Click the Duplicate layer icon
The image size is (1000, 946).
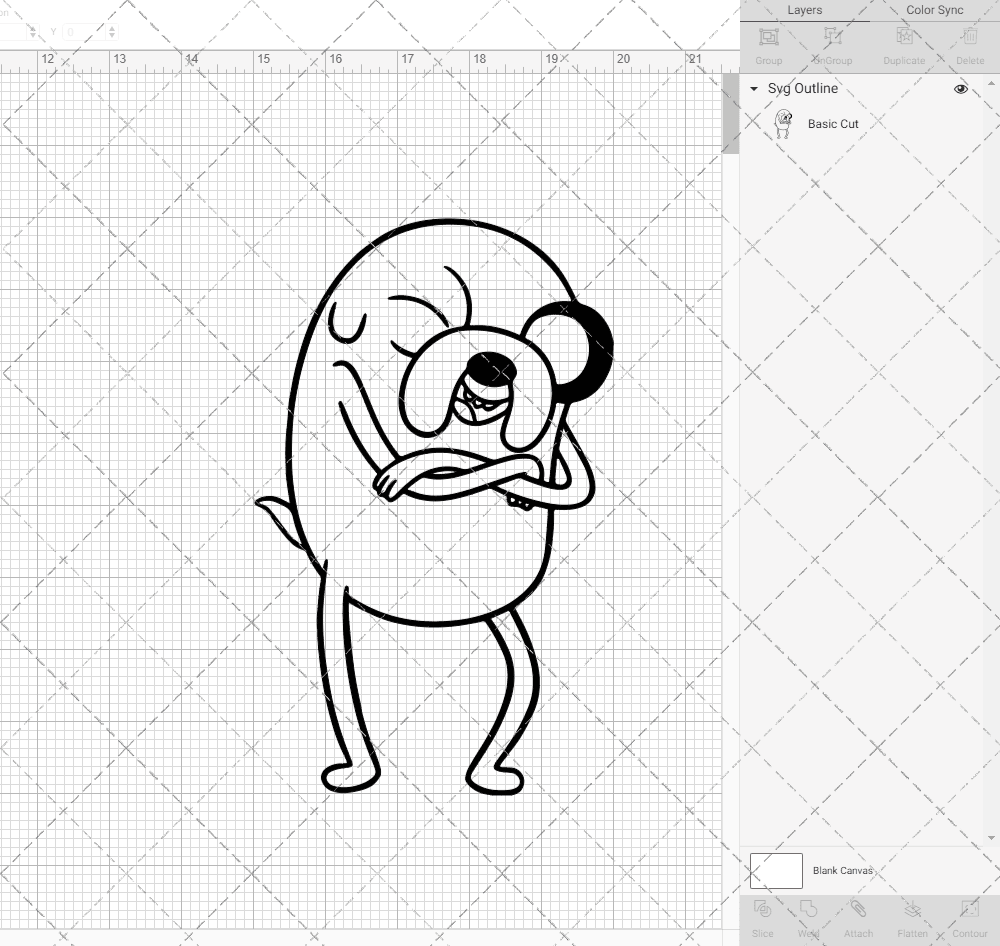[904, 37]
